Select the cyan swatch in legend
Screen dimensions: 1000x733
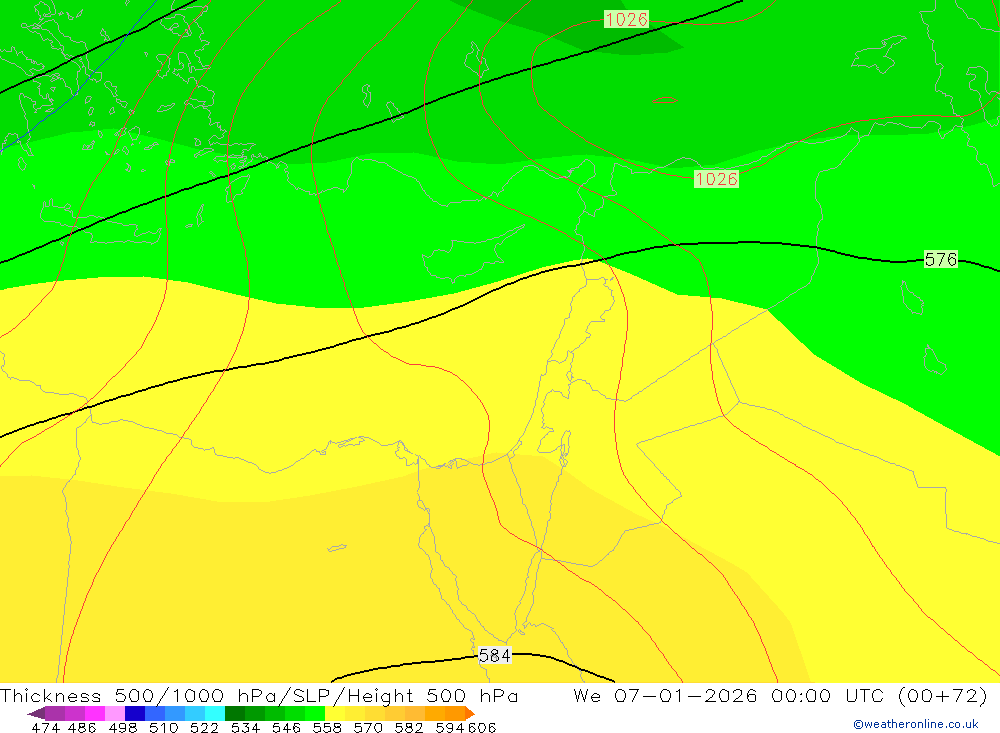pos(215,713)
